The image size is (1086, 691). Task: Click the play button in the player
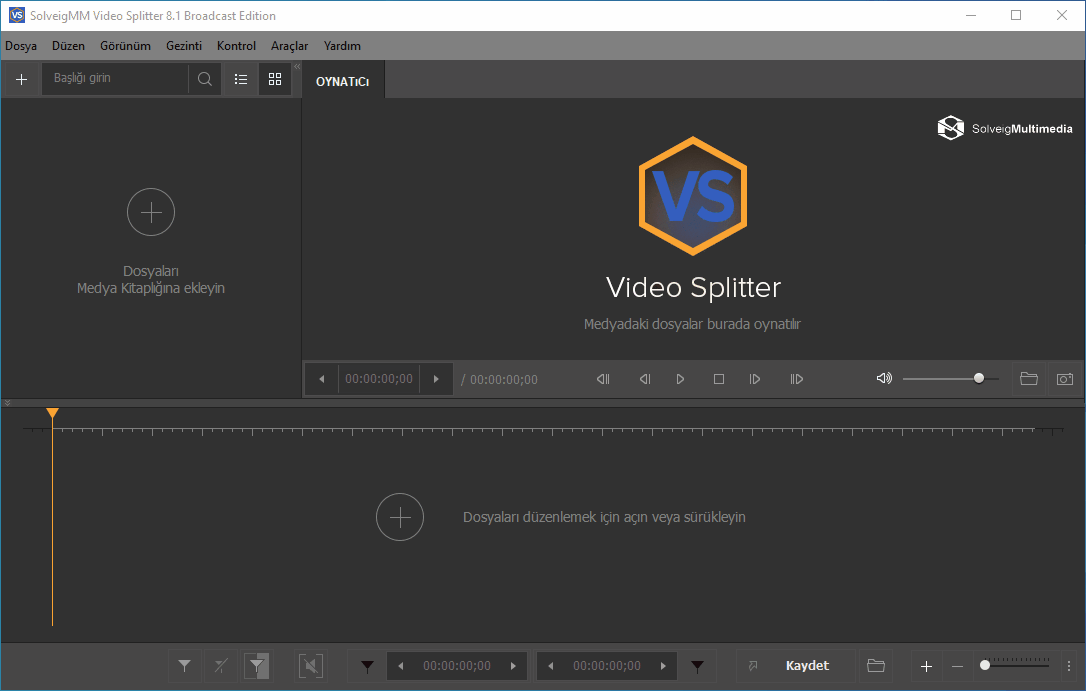click(680, 379)
